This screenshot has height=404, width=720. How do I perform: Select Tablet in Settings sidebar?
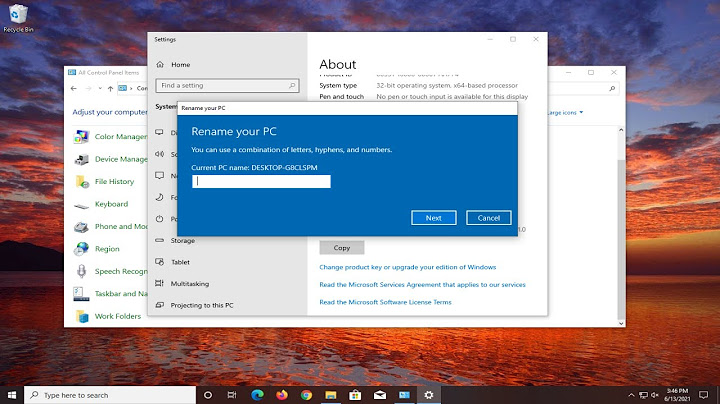coord(180,262)
